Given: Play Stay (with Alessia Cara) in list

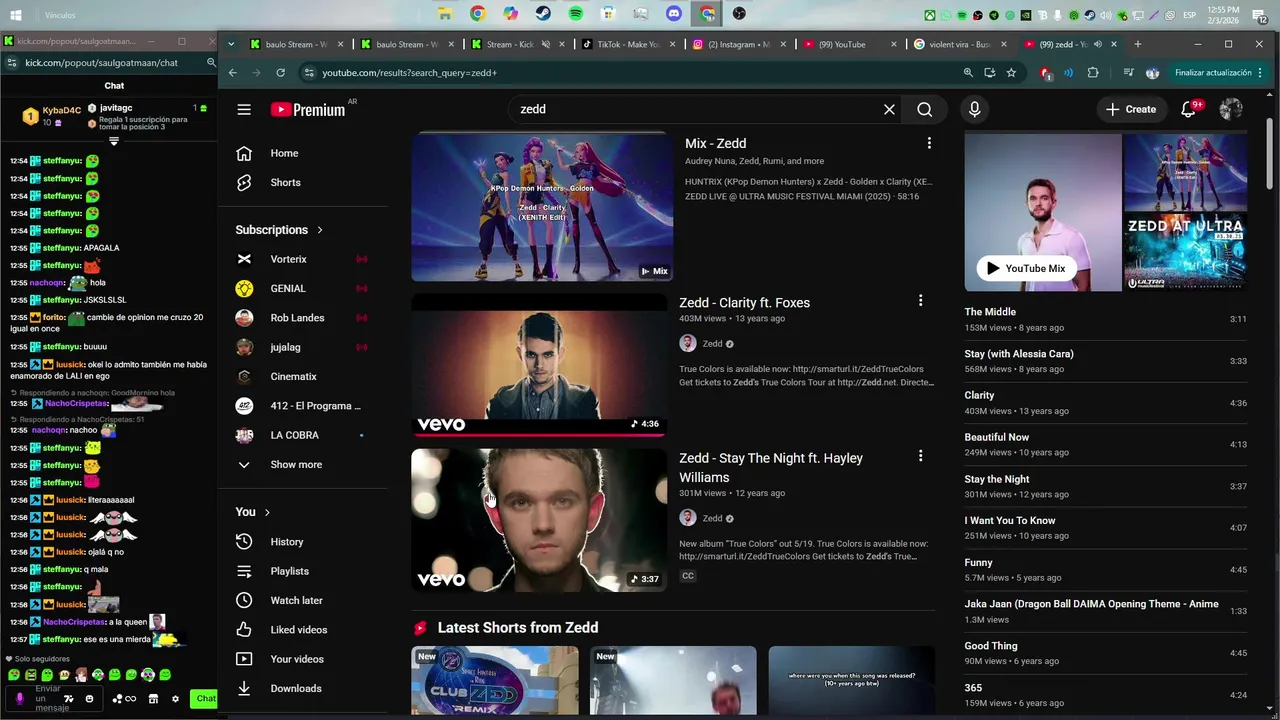Looking at the screenshot, I should tap(1105, 361).
